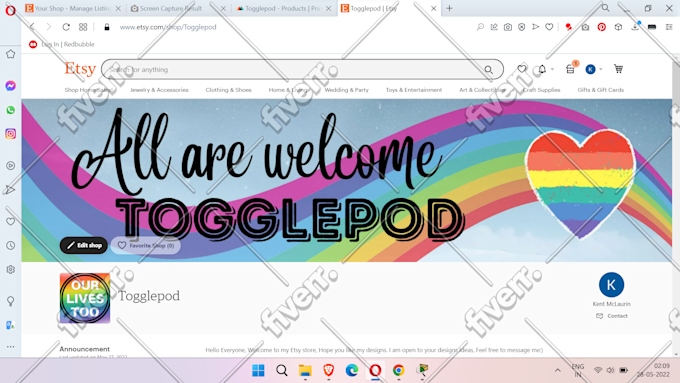The image size is (680, 383).
Task: Open the Log In | Redbubble bookmark
Action: pos(62,44)
